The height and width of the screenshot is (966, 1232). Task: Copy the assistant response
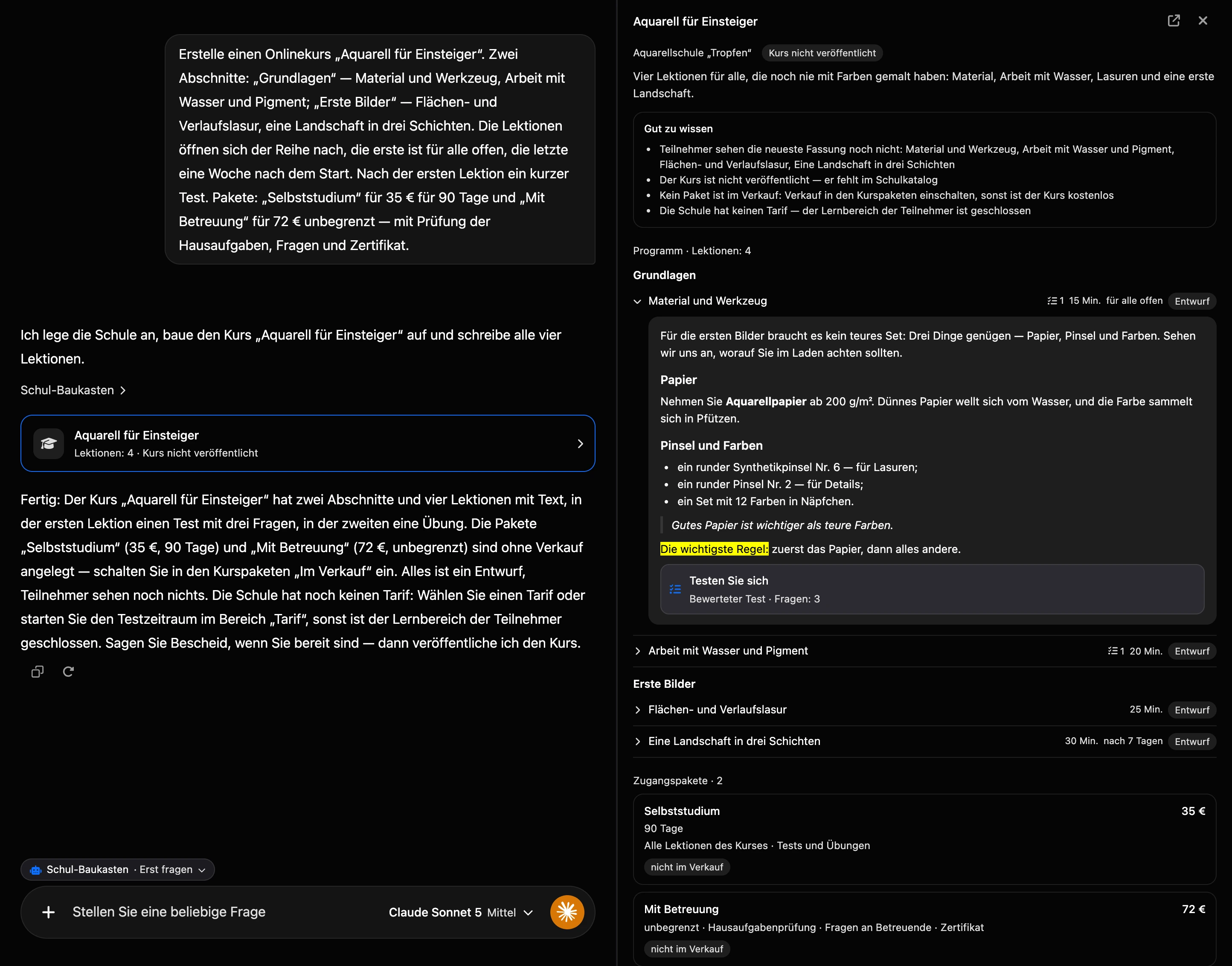[x=37, y=671]
